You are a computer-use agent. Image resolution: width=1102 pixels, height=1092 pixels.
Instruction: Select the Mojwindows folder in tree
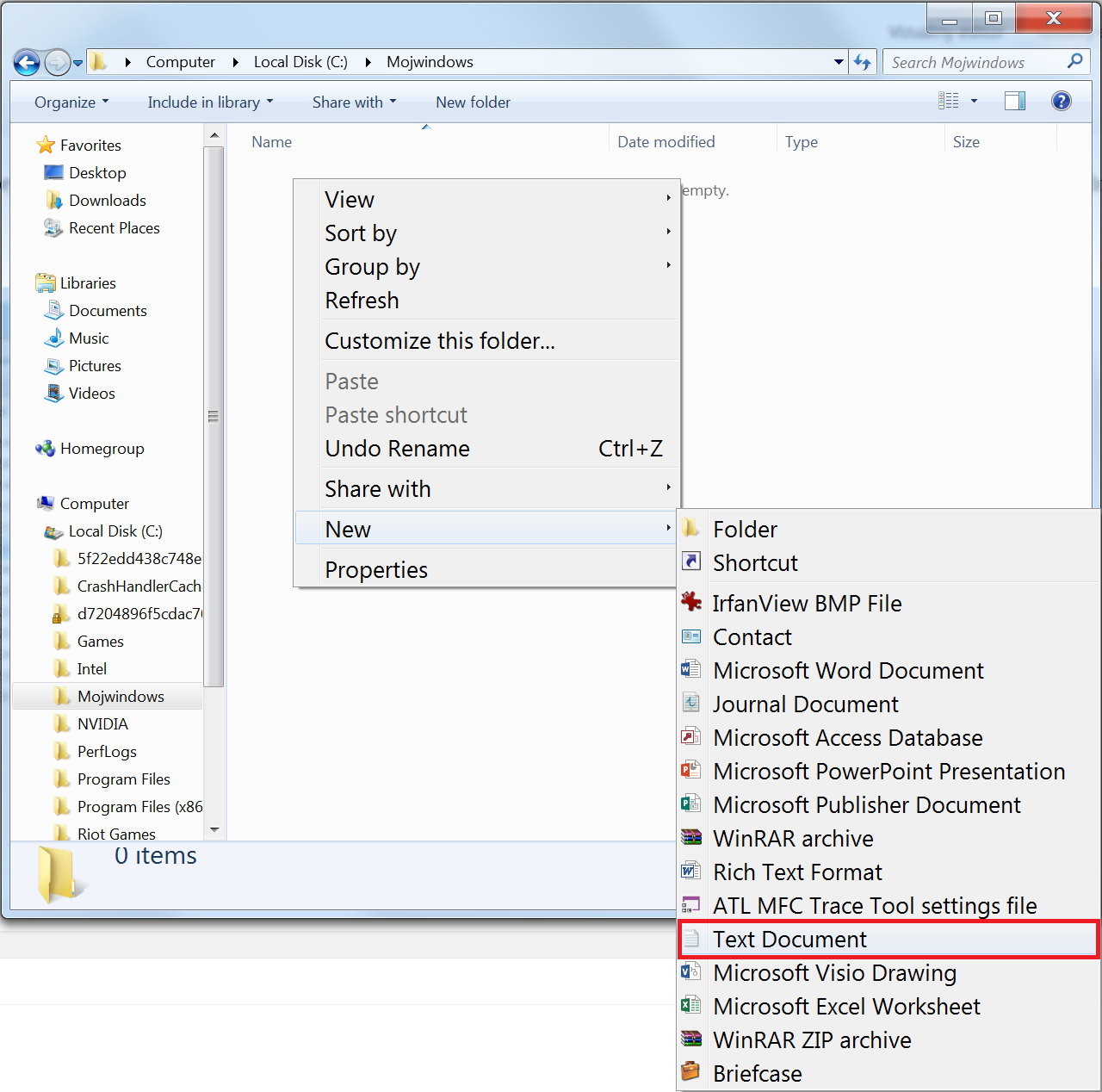[x=108, y=696]
